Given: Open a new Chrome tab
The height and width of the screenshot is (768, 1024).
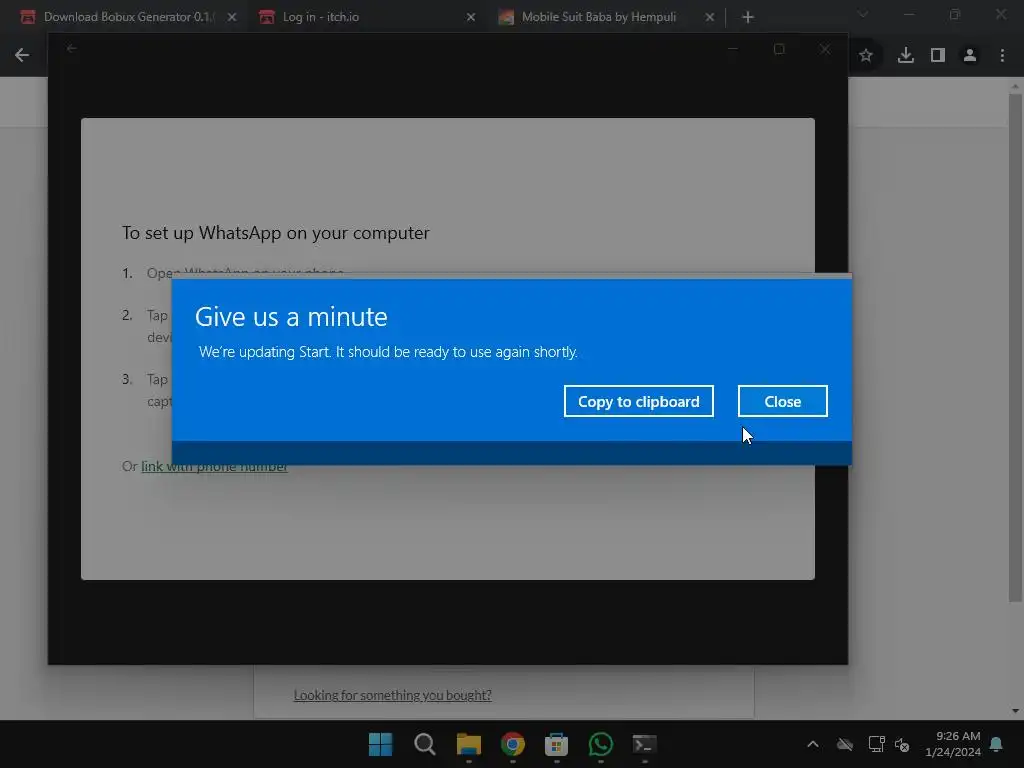Looking at the screenshot, I should [748, 17].
